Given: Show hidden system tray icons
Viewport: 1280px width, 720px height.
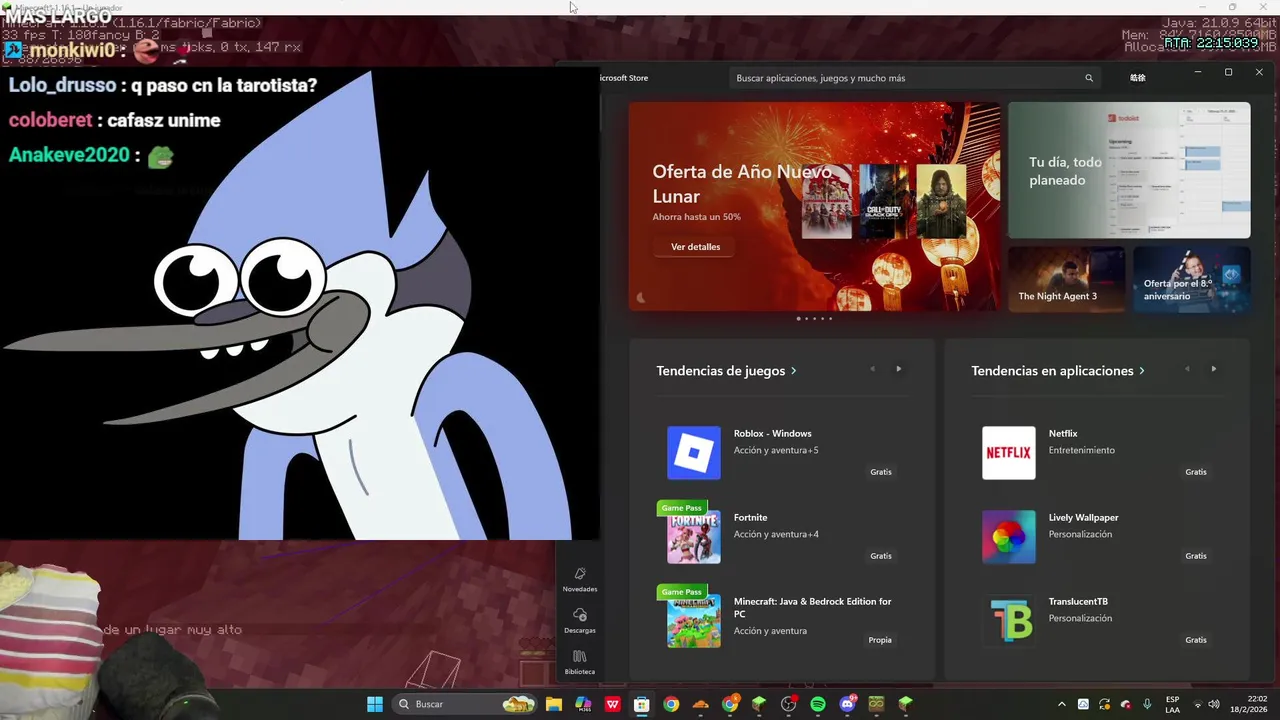Looking at the screenshot, I should coord(1061,704).
